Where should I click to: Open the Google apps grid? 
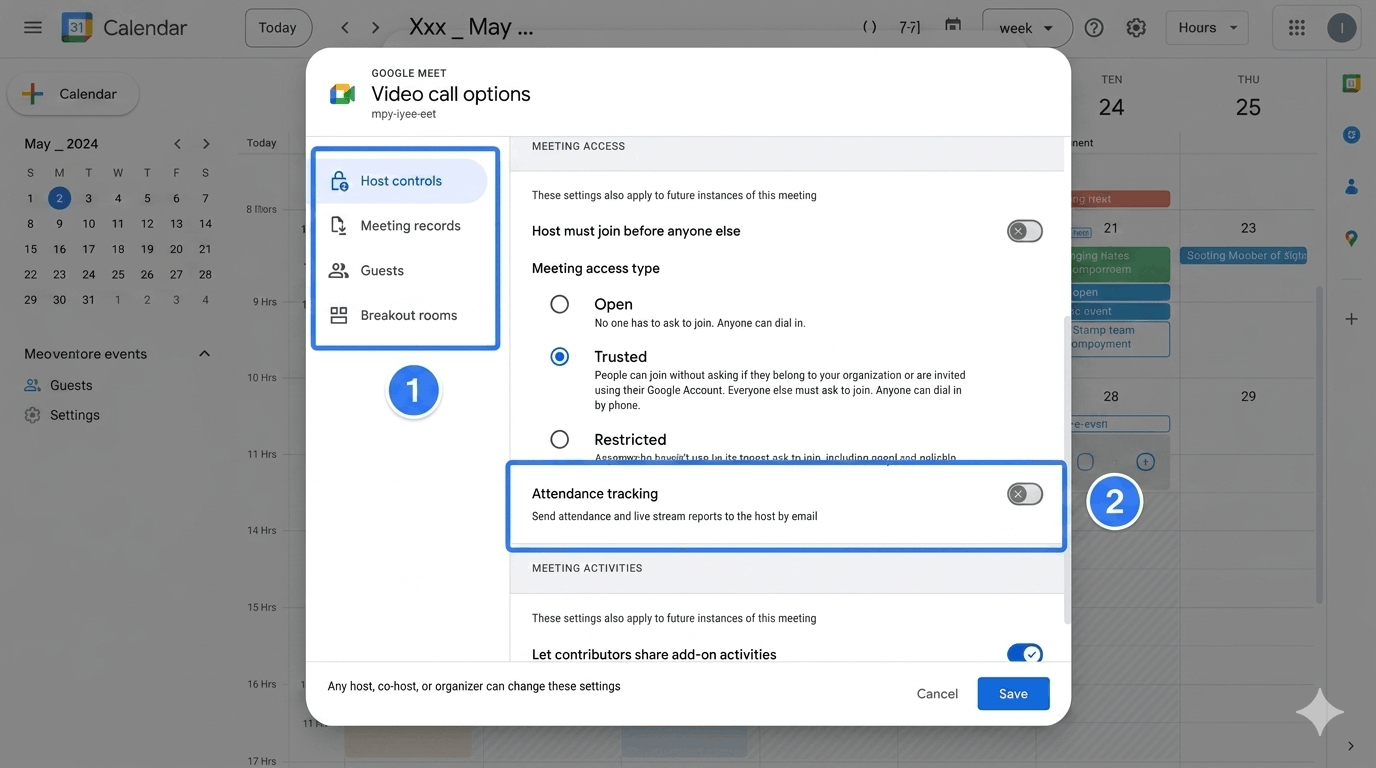point(1297,28)
